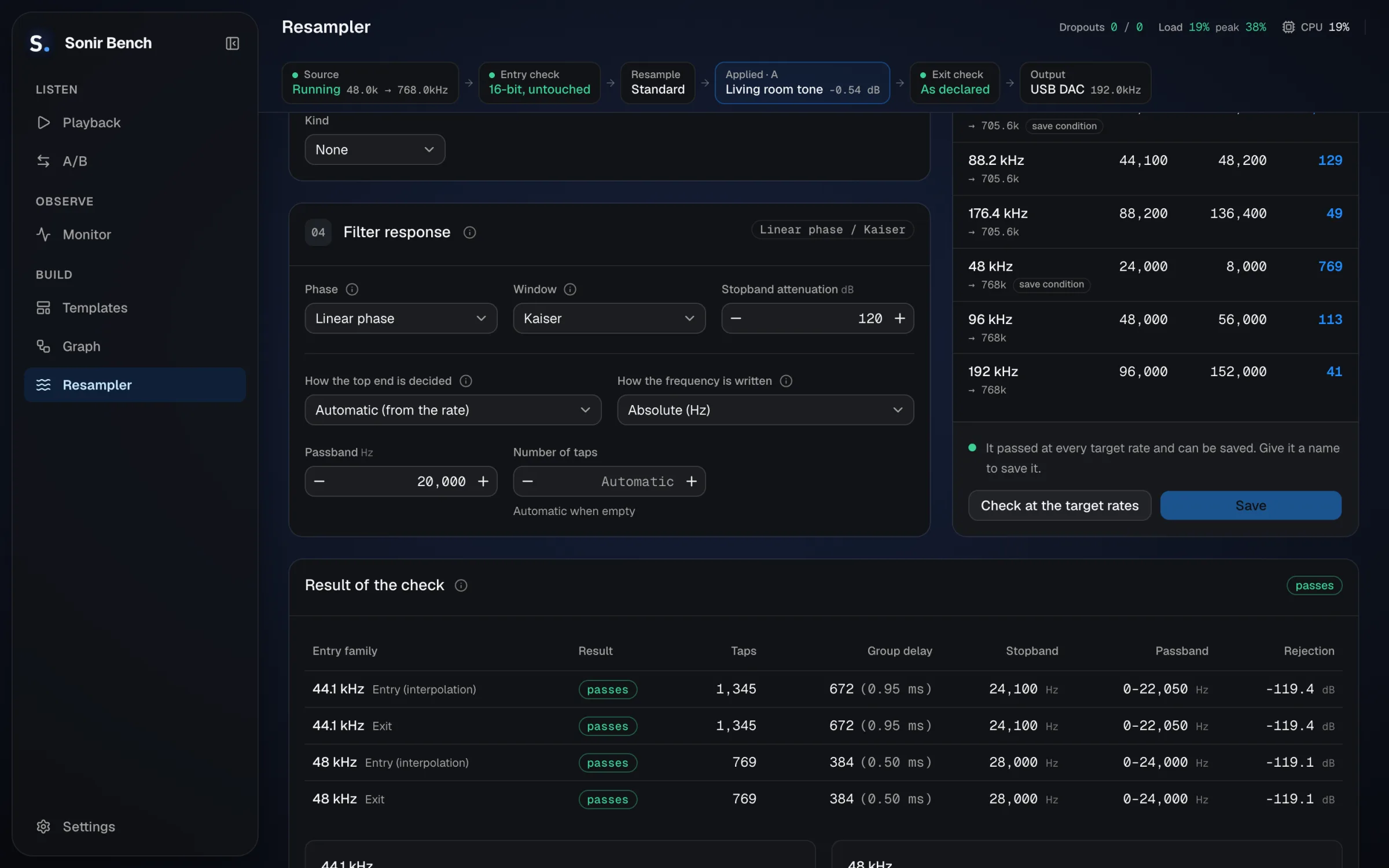This screenshot has height=868, width=1389.
Task: Show info for Filter response heading
Action: tap(469, 233)
